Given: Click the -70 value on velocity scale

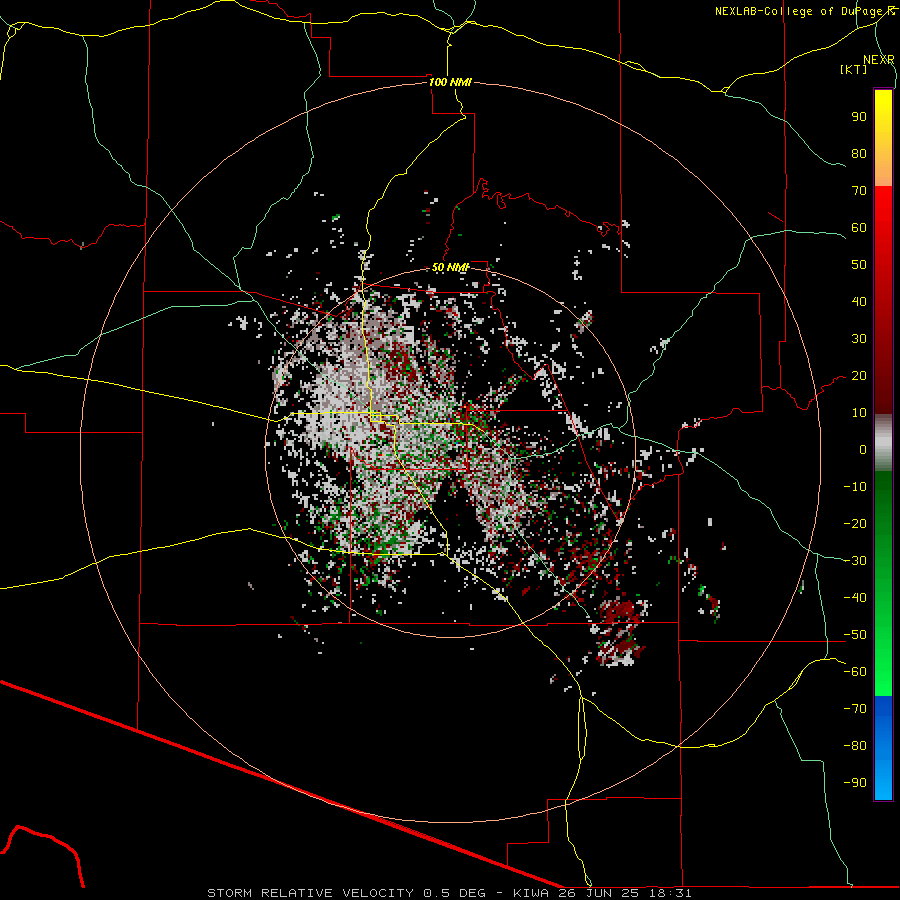Looking at the screenshot, I should [855, 709].
